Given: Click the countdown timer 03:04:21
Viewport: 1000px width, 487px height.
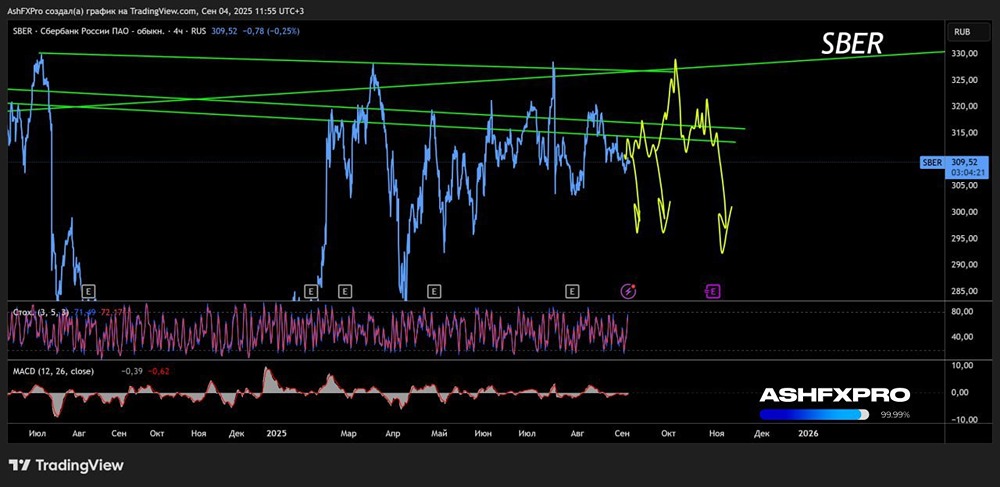Looking at the screenshot, I should coord(966,172).
